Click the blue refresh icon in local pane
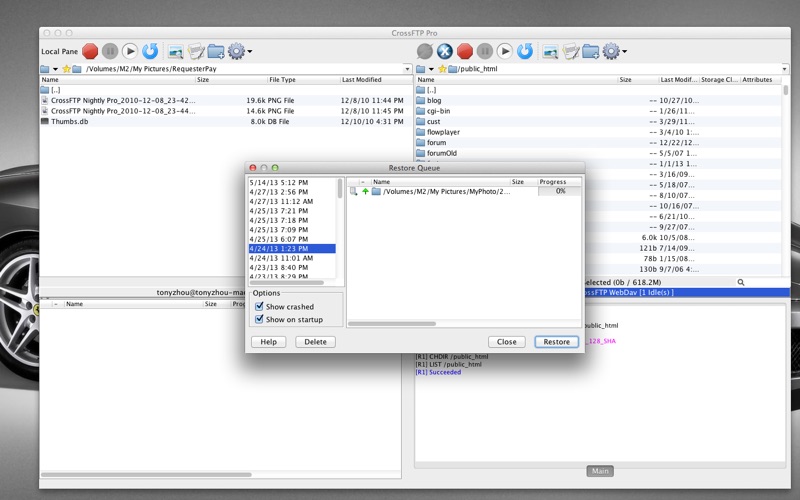The width and height of the screenshot is (800, 500). (150, 50)
